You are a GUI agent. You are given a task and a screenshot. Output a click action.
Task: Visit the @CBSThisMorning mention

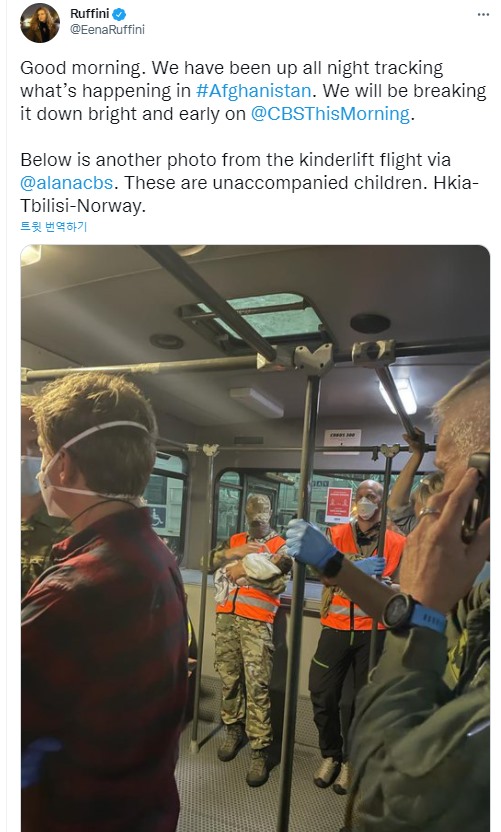[330, 114]
